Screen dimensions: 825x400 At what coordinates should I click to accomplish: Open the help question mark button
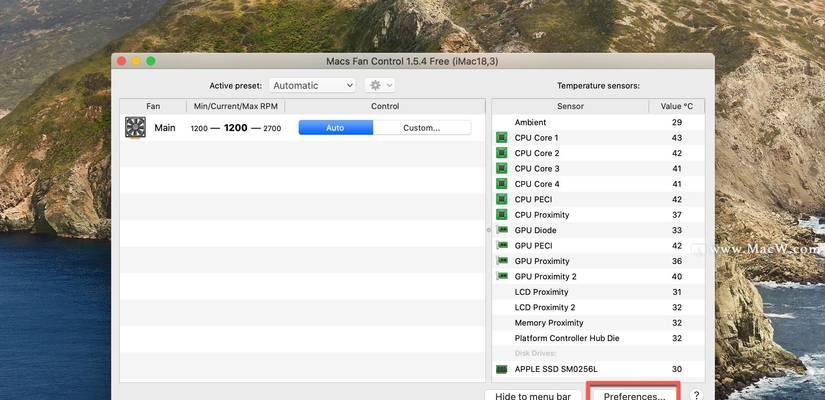tap(696, 396)
